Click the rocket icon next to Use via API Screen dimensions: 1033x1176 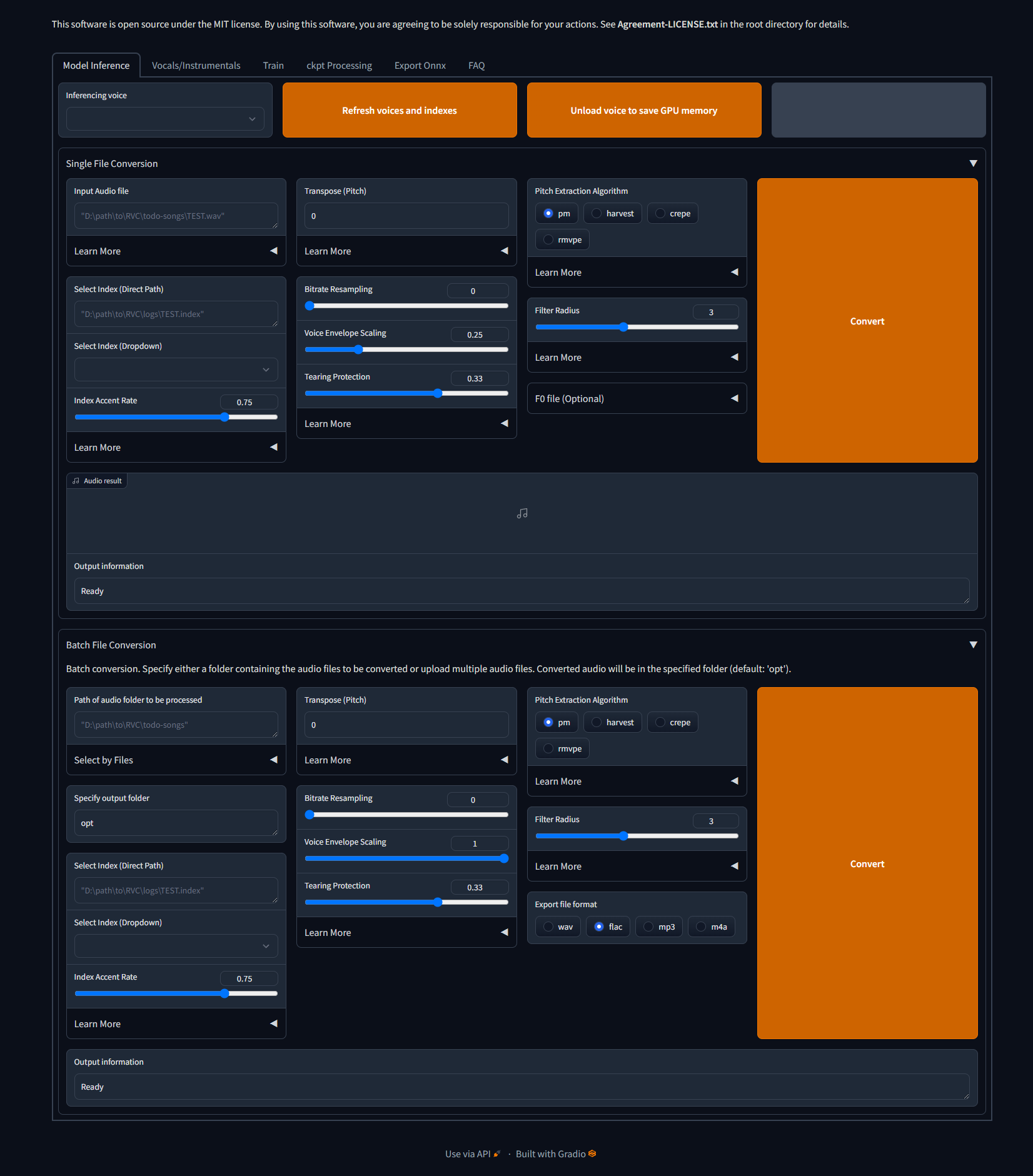click(496, 1152)
